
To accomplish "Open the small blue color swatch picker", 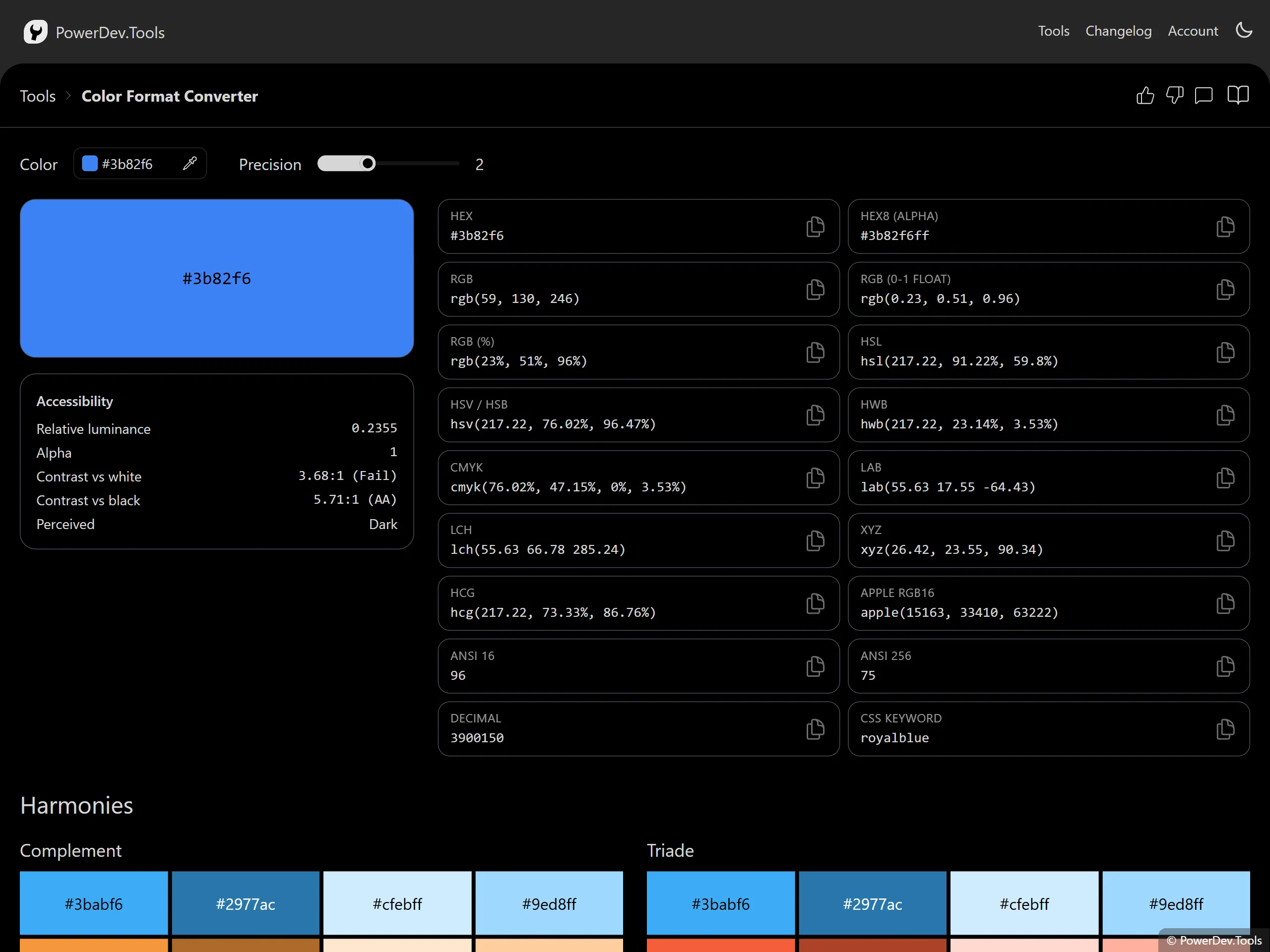I will (90, 164).
